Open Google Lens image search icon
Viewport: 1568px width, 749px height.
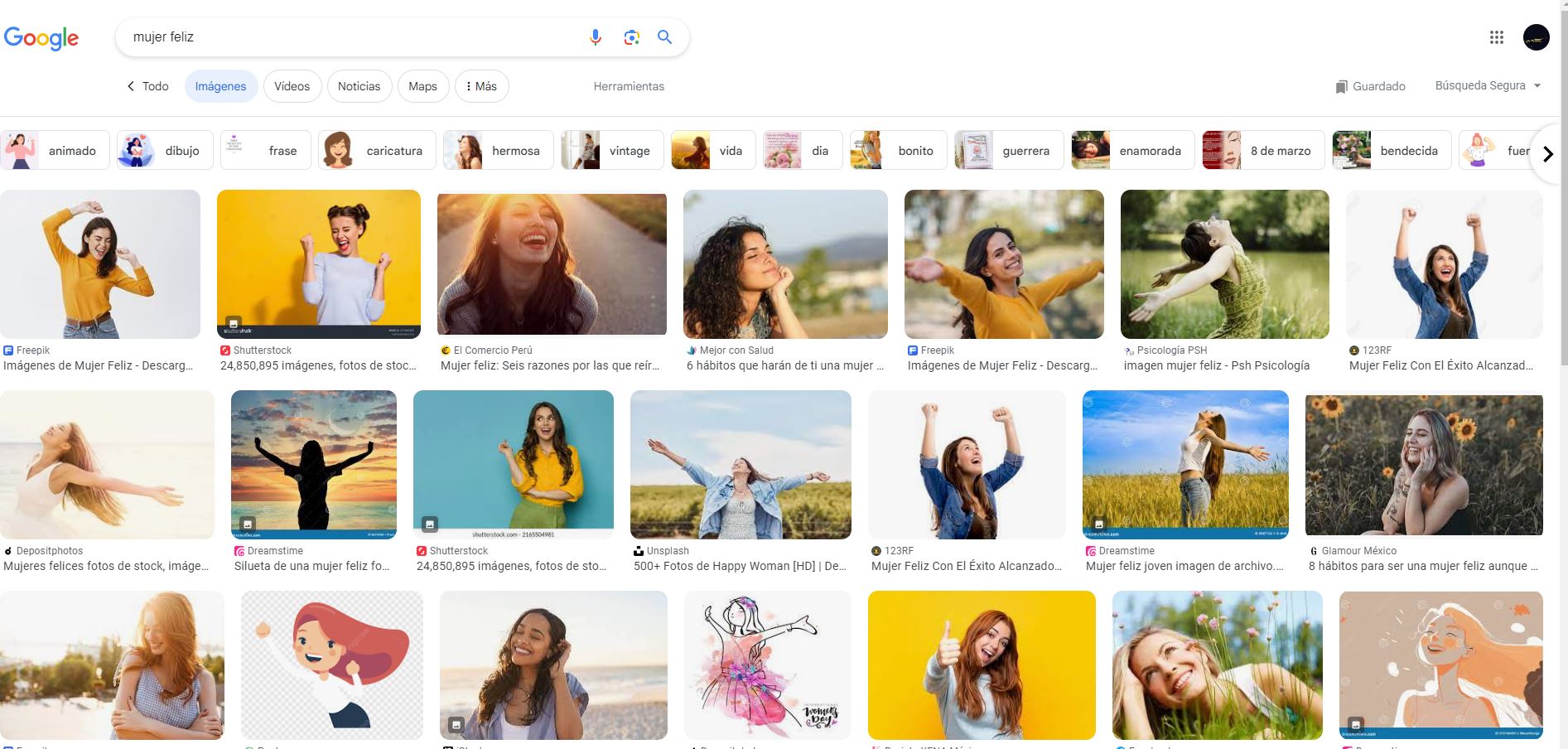pyautogui.click(x=631, y=37)
